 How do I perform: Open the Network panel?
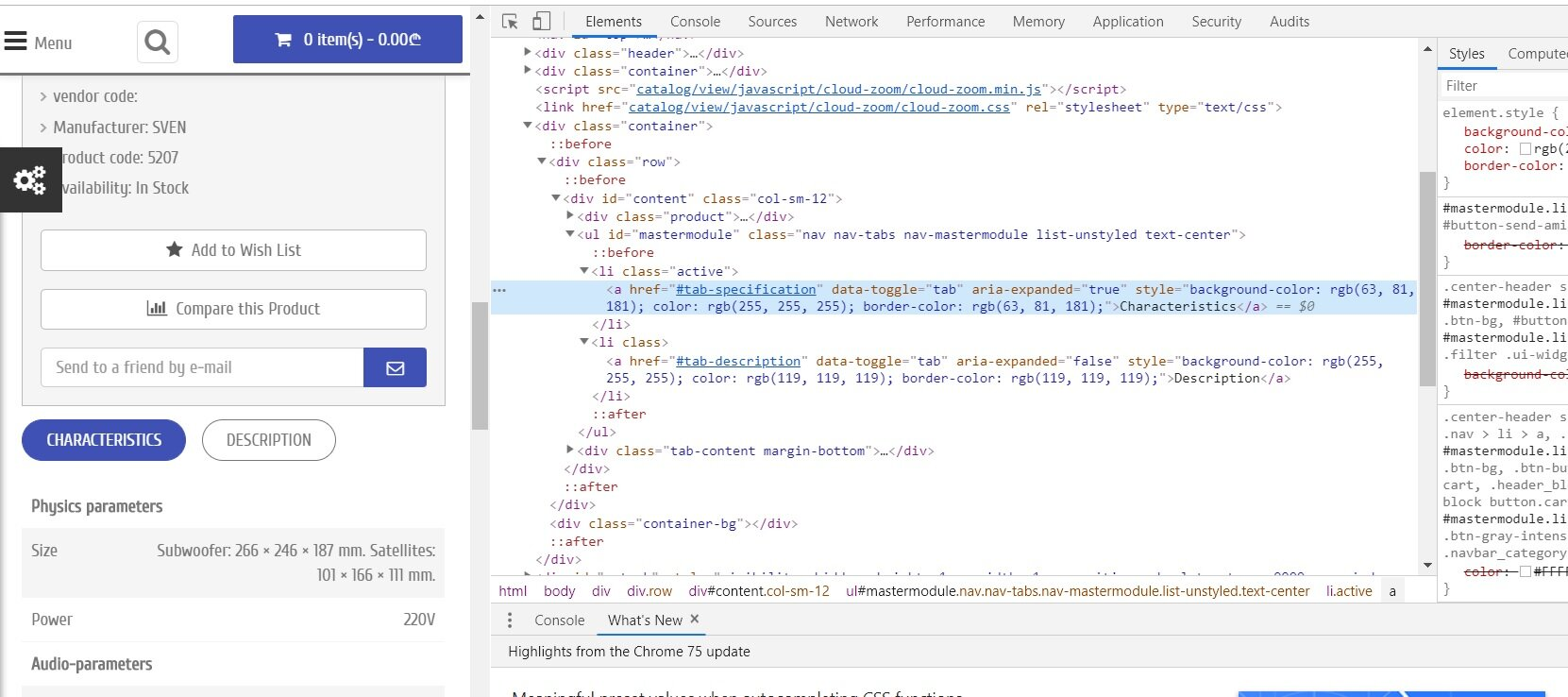click(851, 21)
